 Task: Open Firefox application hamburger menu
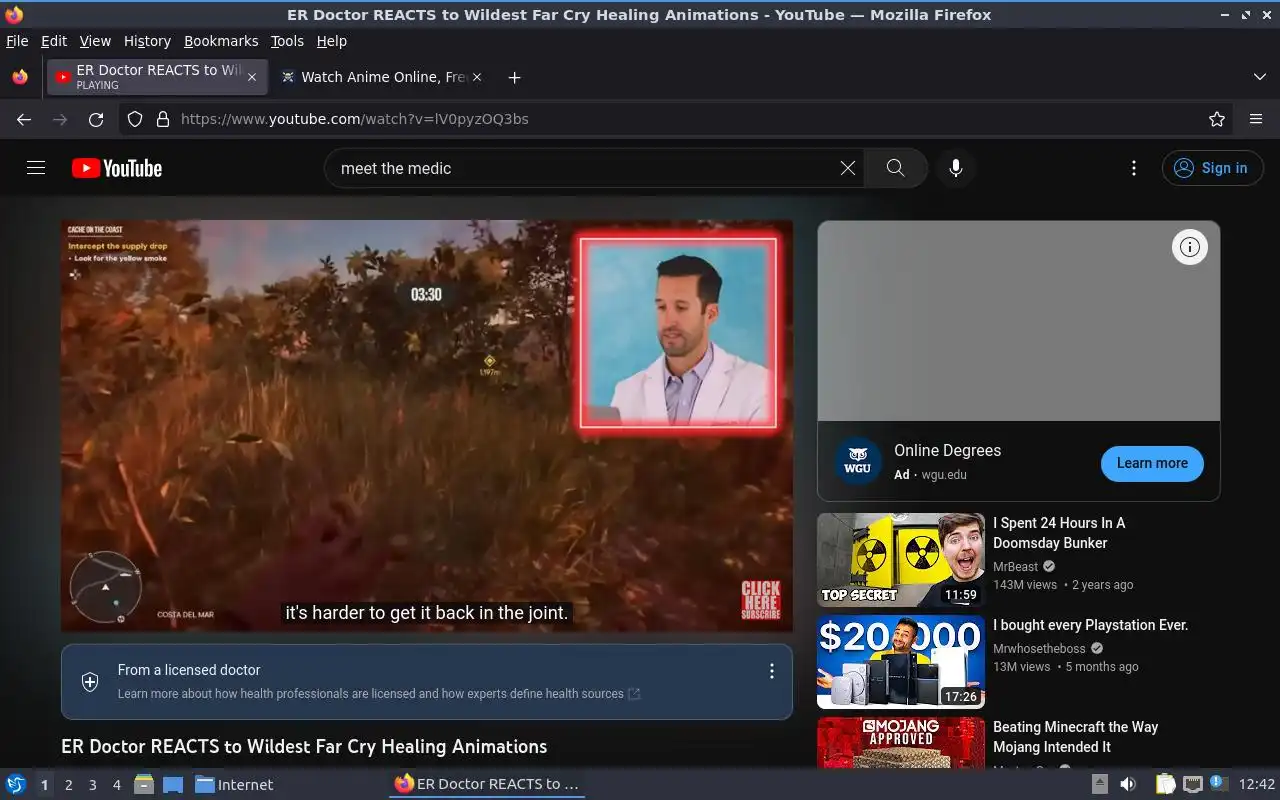click(x=1256, y=119)
